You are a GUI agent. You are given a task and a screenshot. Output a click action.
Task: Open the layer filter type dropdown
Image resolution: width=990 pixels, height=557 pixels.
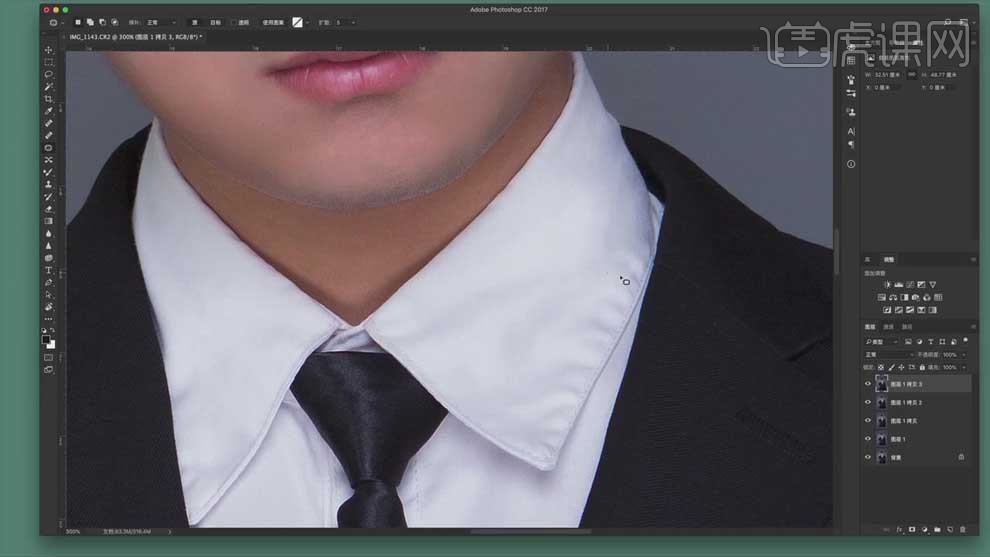881,342
